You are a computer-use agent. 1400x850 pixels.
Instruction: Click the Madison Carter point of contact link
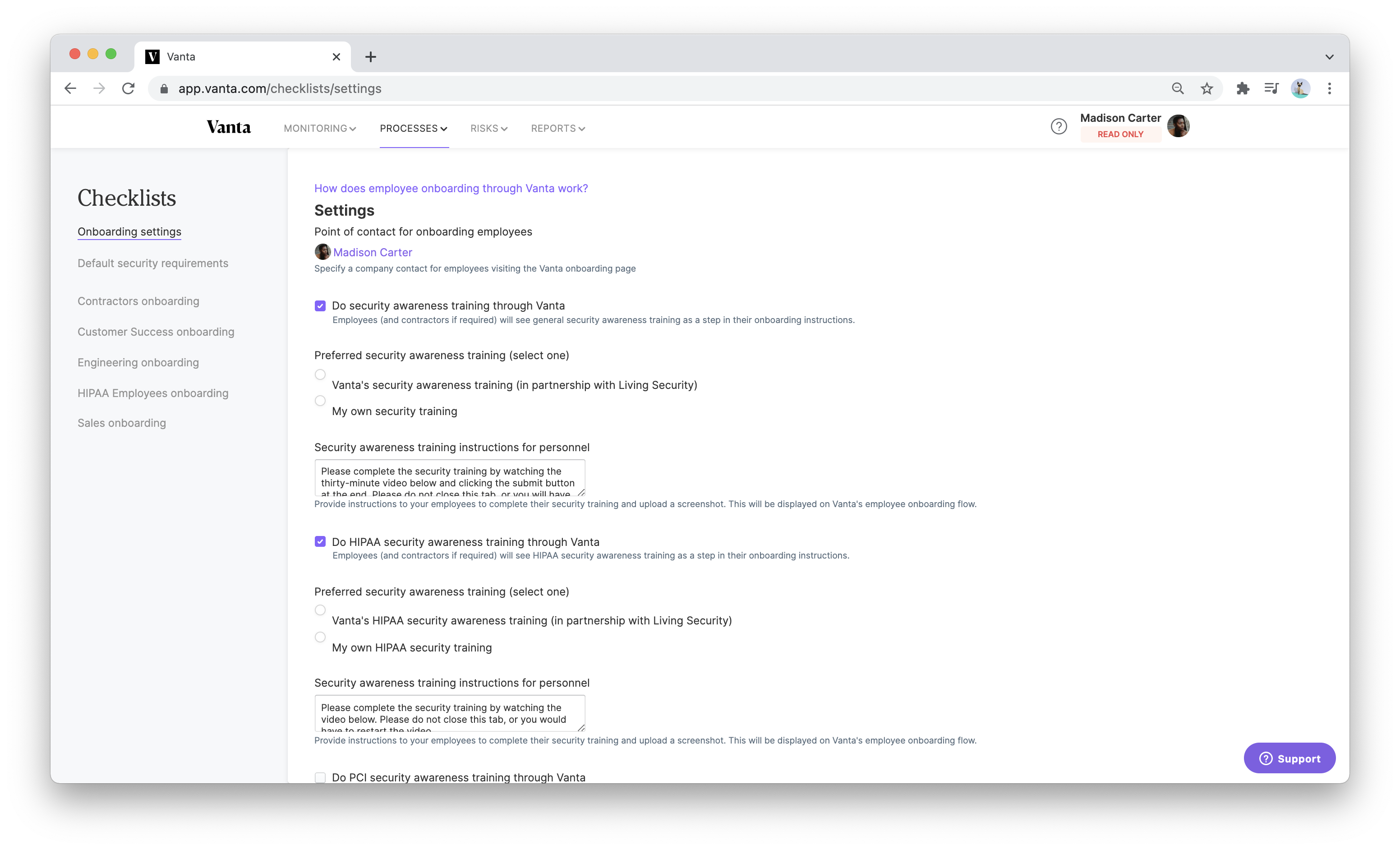point(373,252)
